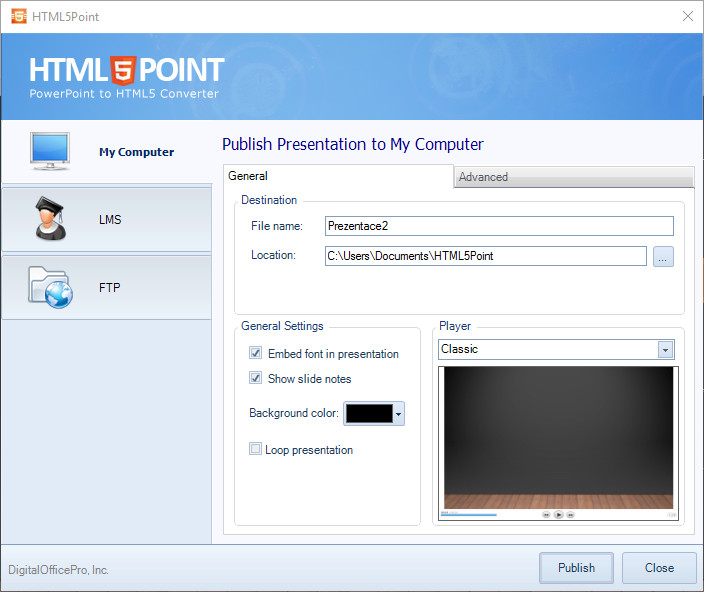
Task: Click the File name input field
Action: pyautogui.click(x=499, y=226)
